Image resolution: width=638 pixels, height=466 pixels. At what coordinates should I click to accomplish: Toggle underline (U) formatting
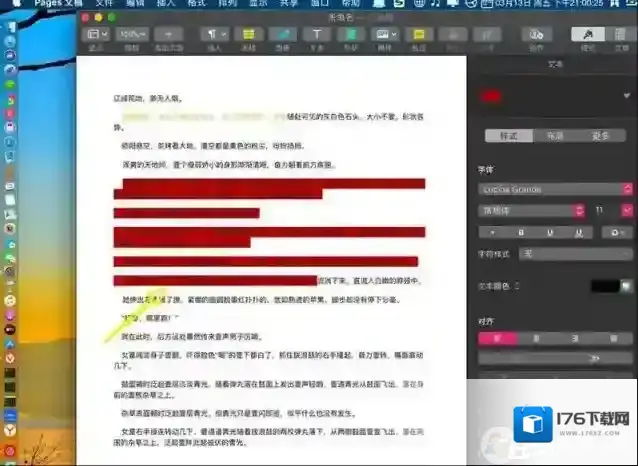pos(550,232)
